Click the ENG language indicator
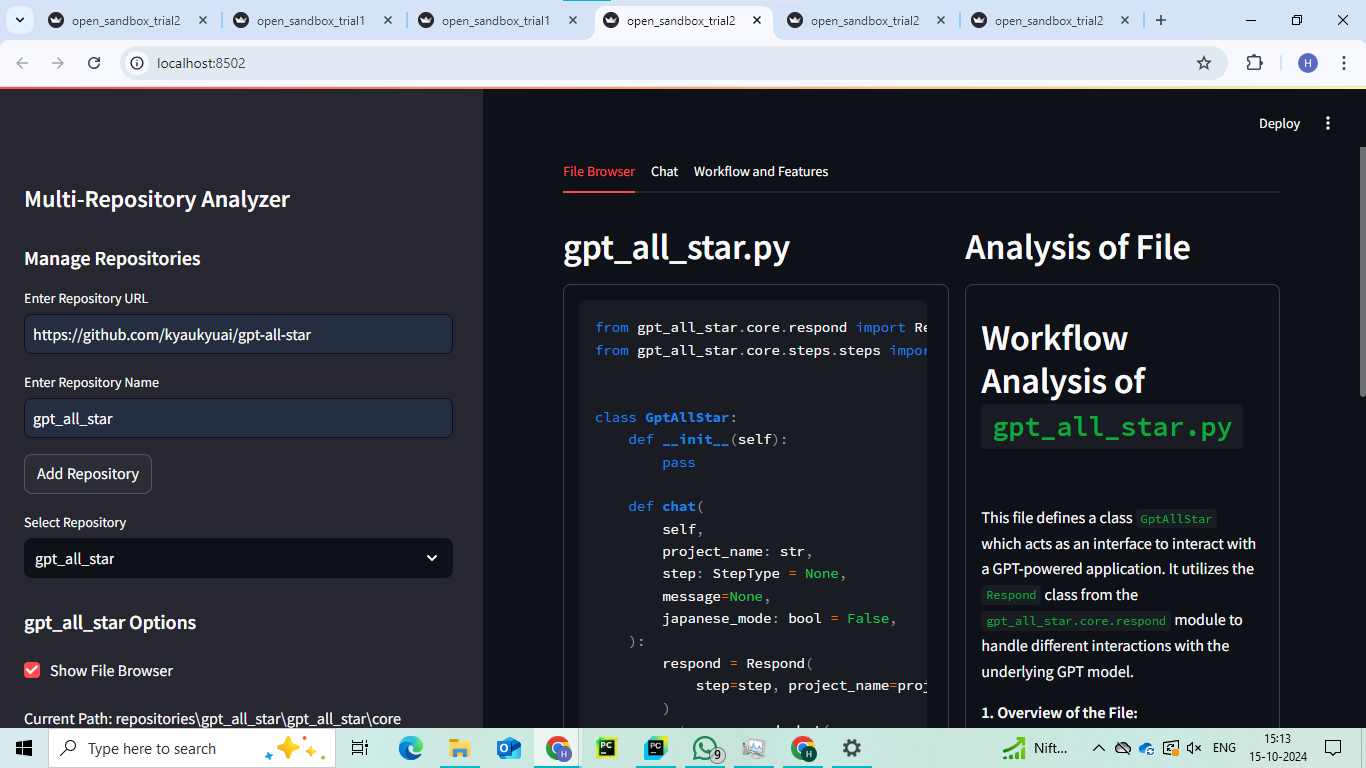The width and height of the screenshot is (1366, 768). 1224,748
